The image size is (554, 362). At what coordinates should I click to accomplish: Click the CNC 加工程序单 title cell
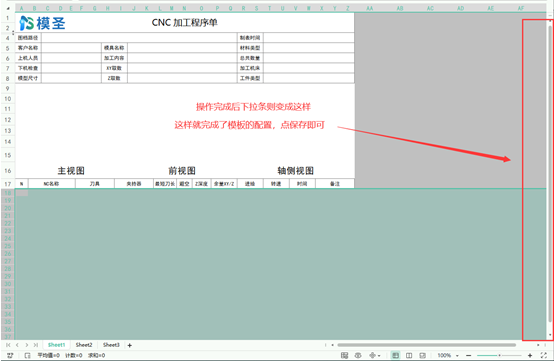click(x=184, y=23)
